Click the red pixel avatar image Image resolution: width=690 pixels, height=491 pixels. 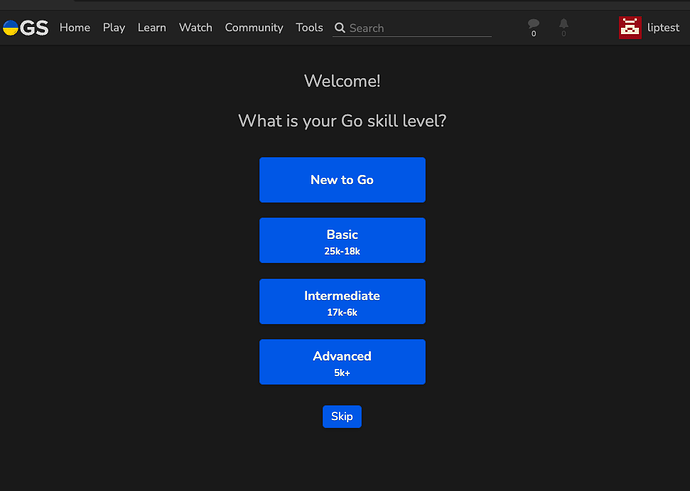631,28
